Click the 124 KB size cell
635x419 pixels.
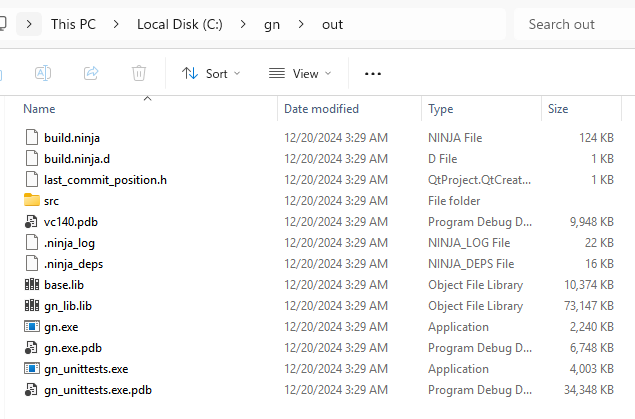pos(597,138)
